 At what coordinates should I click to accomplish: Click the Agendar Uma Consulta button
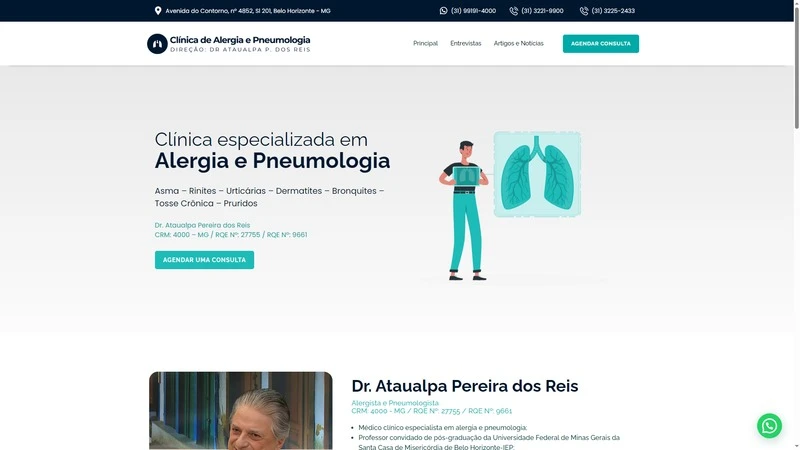click(204, 260)
